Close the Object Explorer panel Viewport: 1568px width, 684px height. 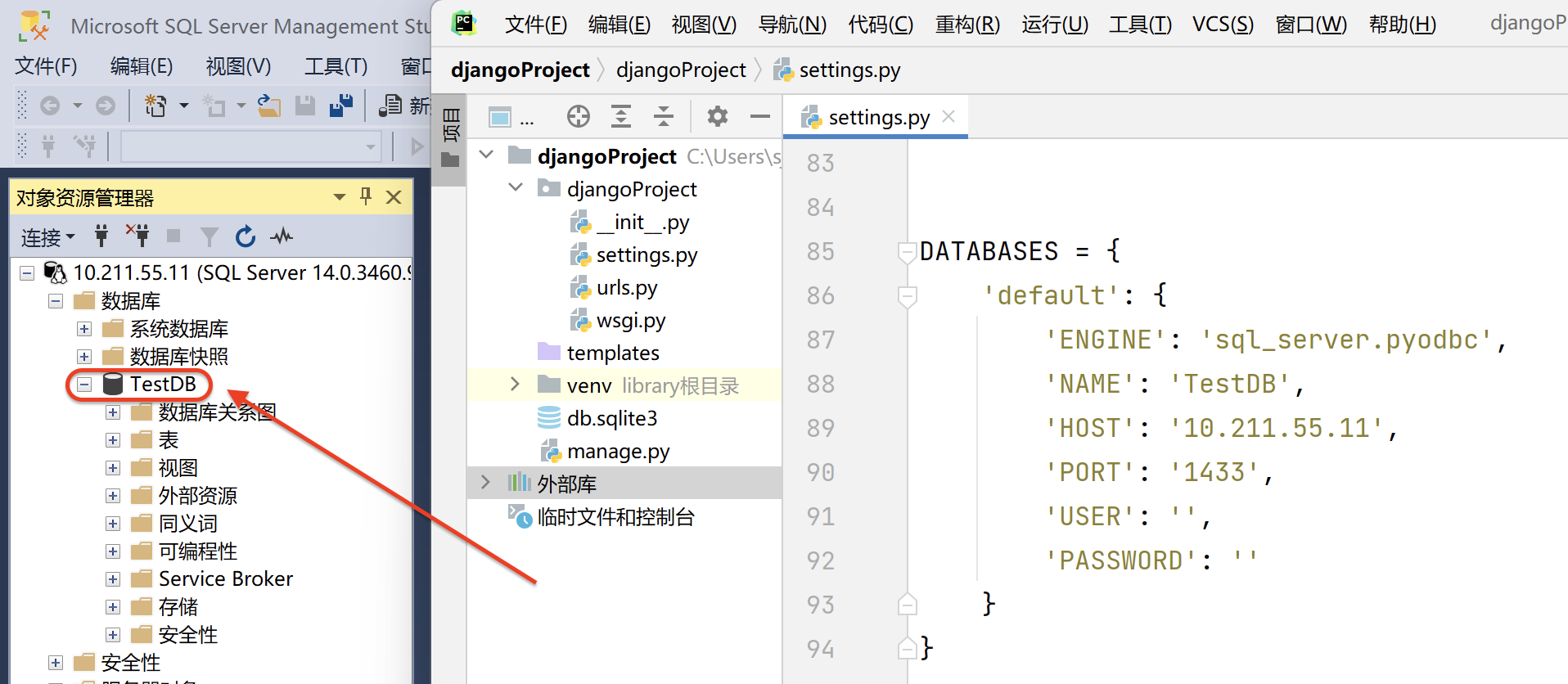pos(394,197)
